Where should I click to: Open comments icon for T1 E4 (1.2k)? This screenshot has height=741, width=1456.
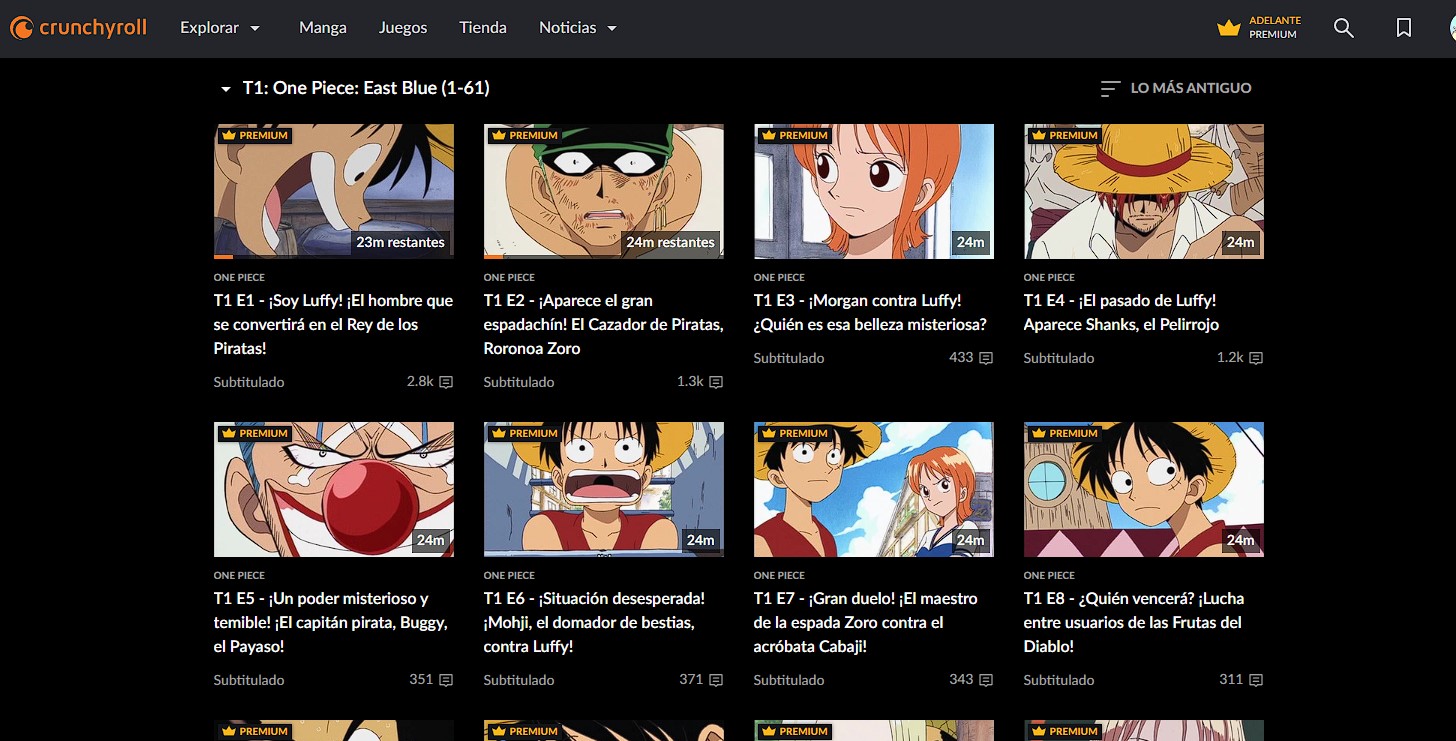coord(1256,358)
